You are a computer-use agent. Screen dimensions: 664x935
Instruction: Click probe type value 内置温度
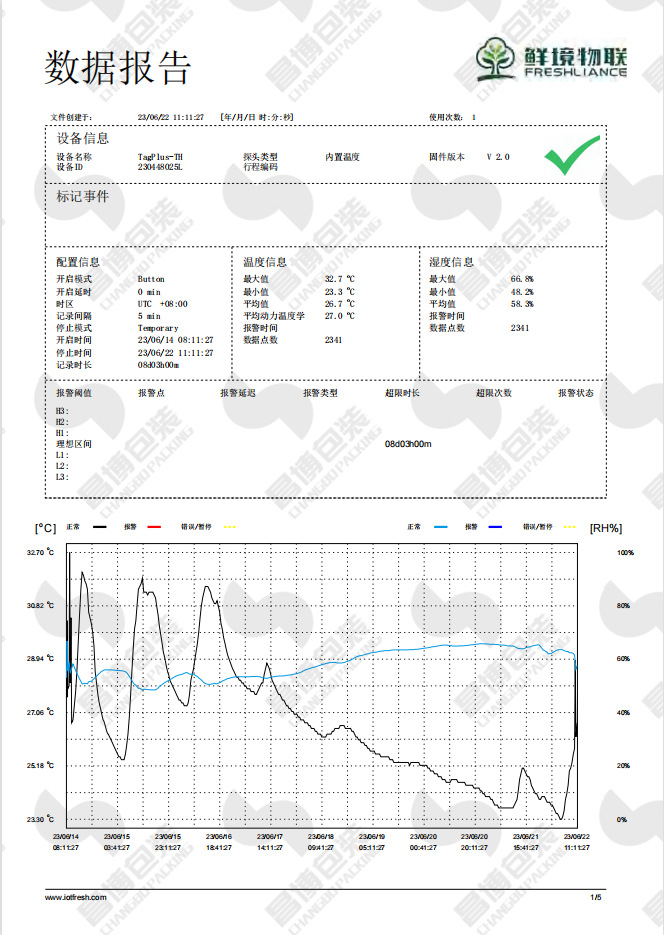point(342,157)
